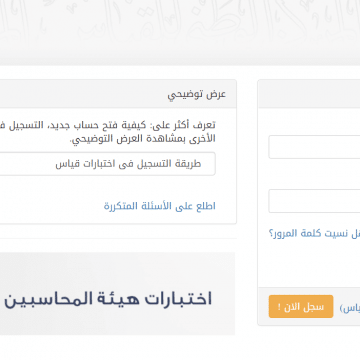Click text line "الأخرى بمشاهدة العرض التوضيحي"
Screen dimensions: 360x360
pos(143,139)
